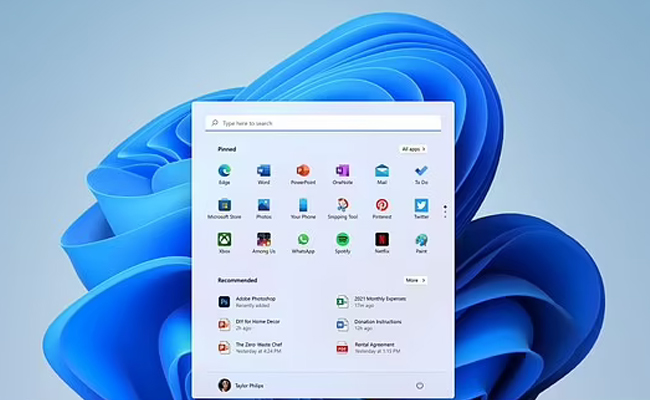Open The Zero Waste Chef file

pyautogui.click(x=250, y=348)
